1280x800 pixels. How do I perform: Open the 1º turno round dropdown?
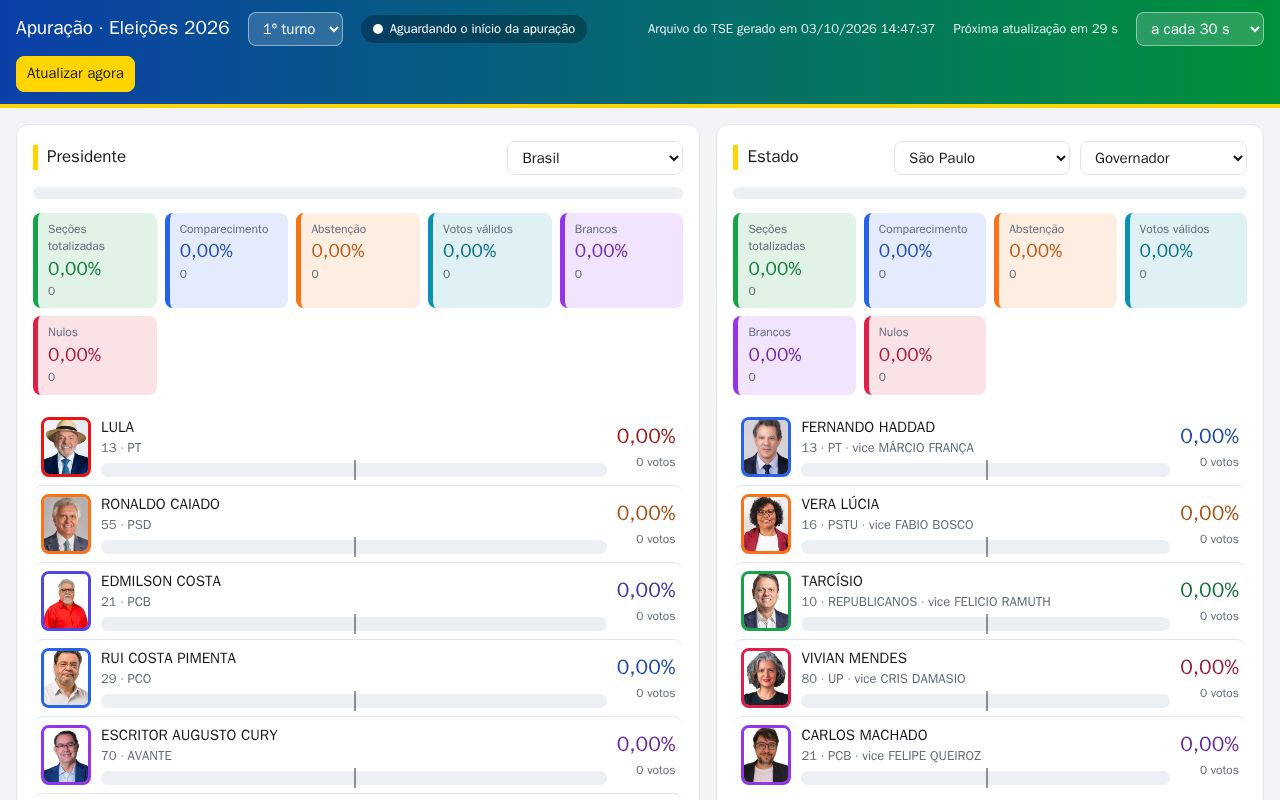295,29
